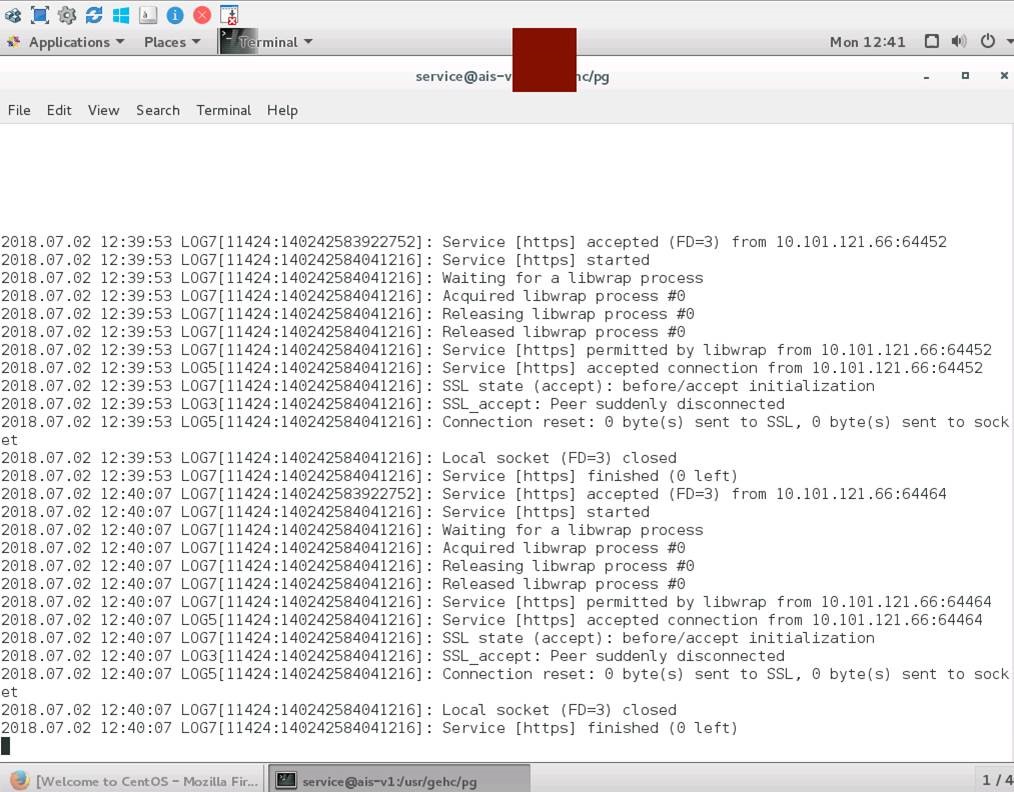Open the power system menu
Viewport: 1014px width, 792px height.
993,42
